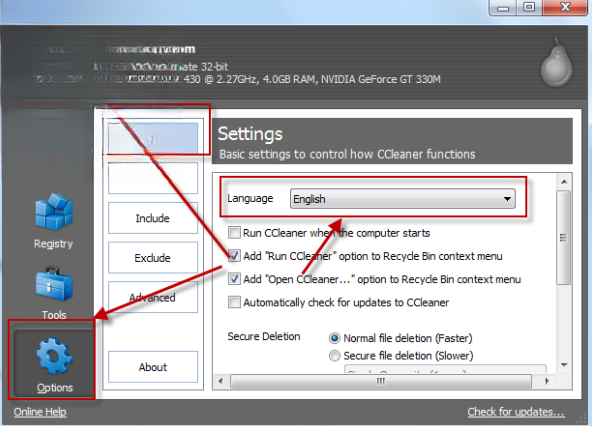Open the Online Help link

[x=40, y=412]
